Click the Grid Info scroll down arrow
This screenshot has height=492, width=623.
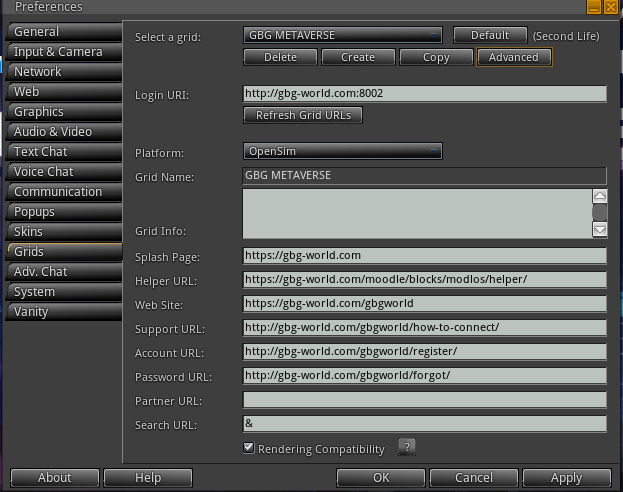pyautogui.click(x=599, y=230)
